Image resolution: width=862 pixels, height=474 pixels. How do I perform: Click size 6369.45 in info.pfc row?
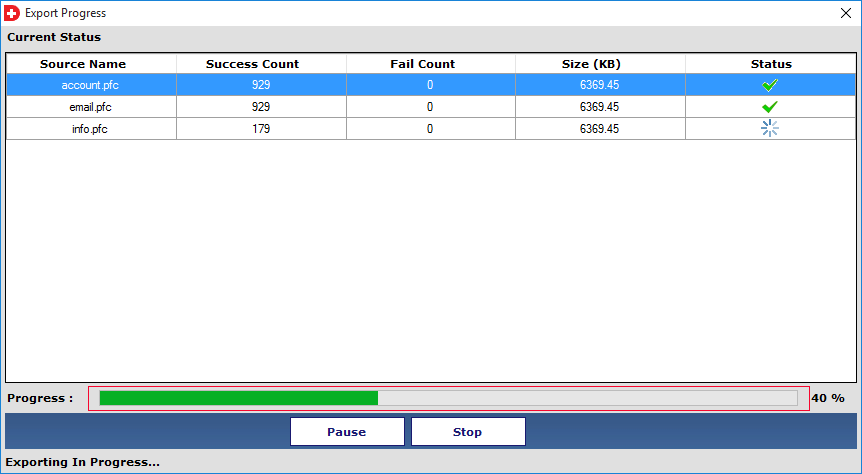pyautogui.click(x=599, y=129)
